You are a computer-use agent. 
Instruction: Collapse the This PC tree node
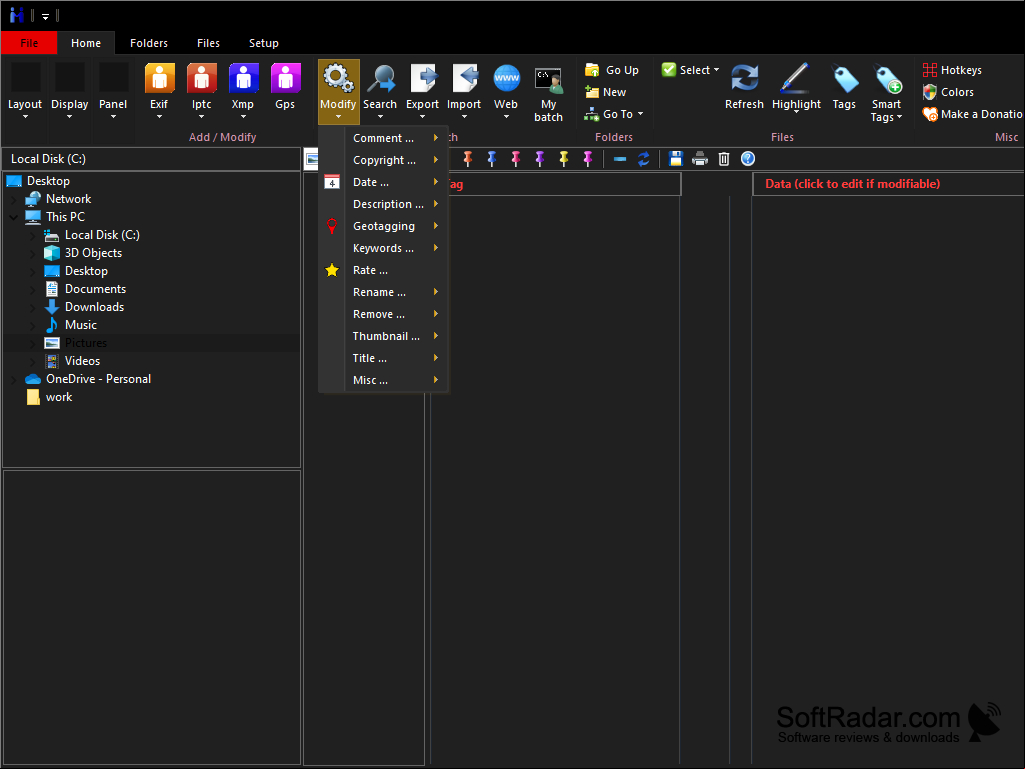[14, 217]
